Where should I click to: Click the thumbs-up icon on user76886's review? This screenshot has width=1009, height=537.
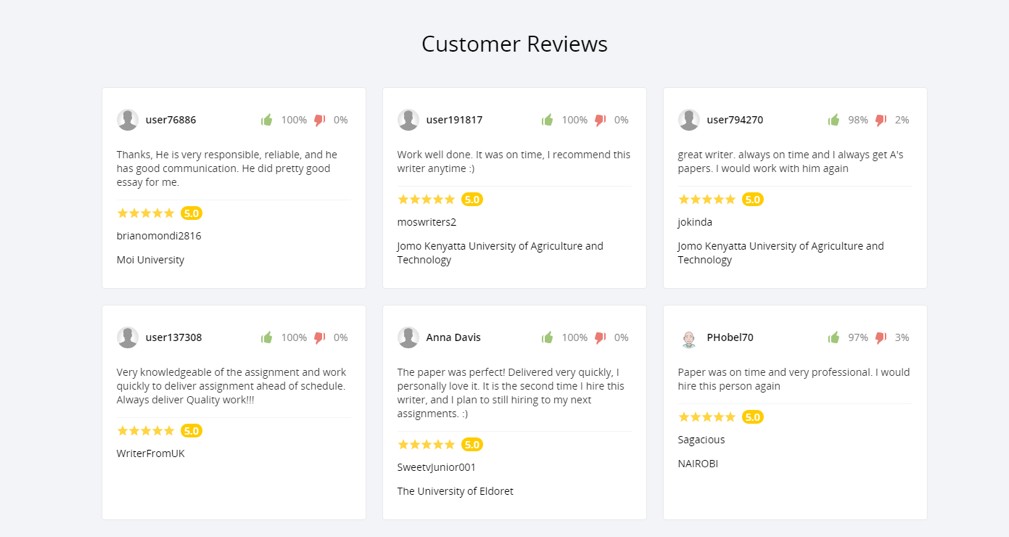click(x=266, y=120)
